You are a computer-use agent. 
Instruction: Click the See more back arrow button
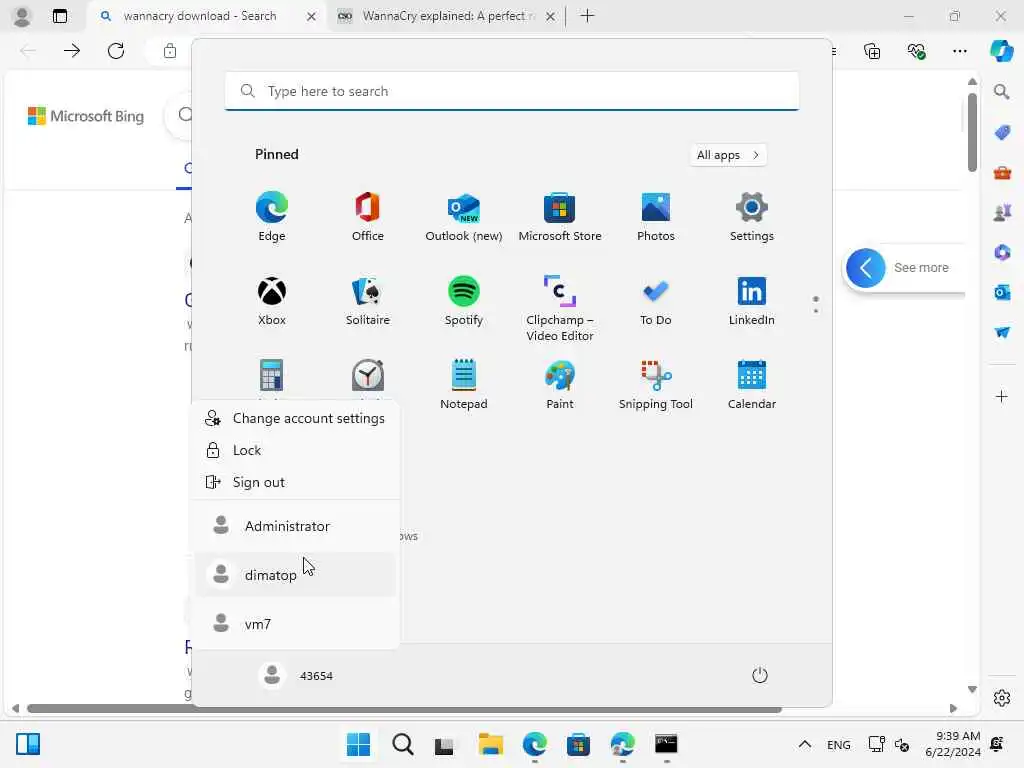click(x=865, y=268)
